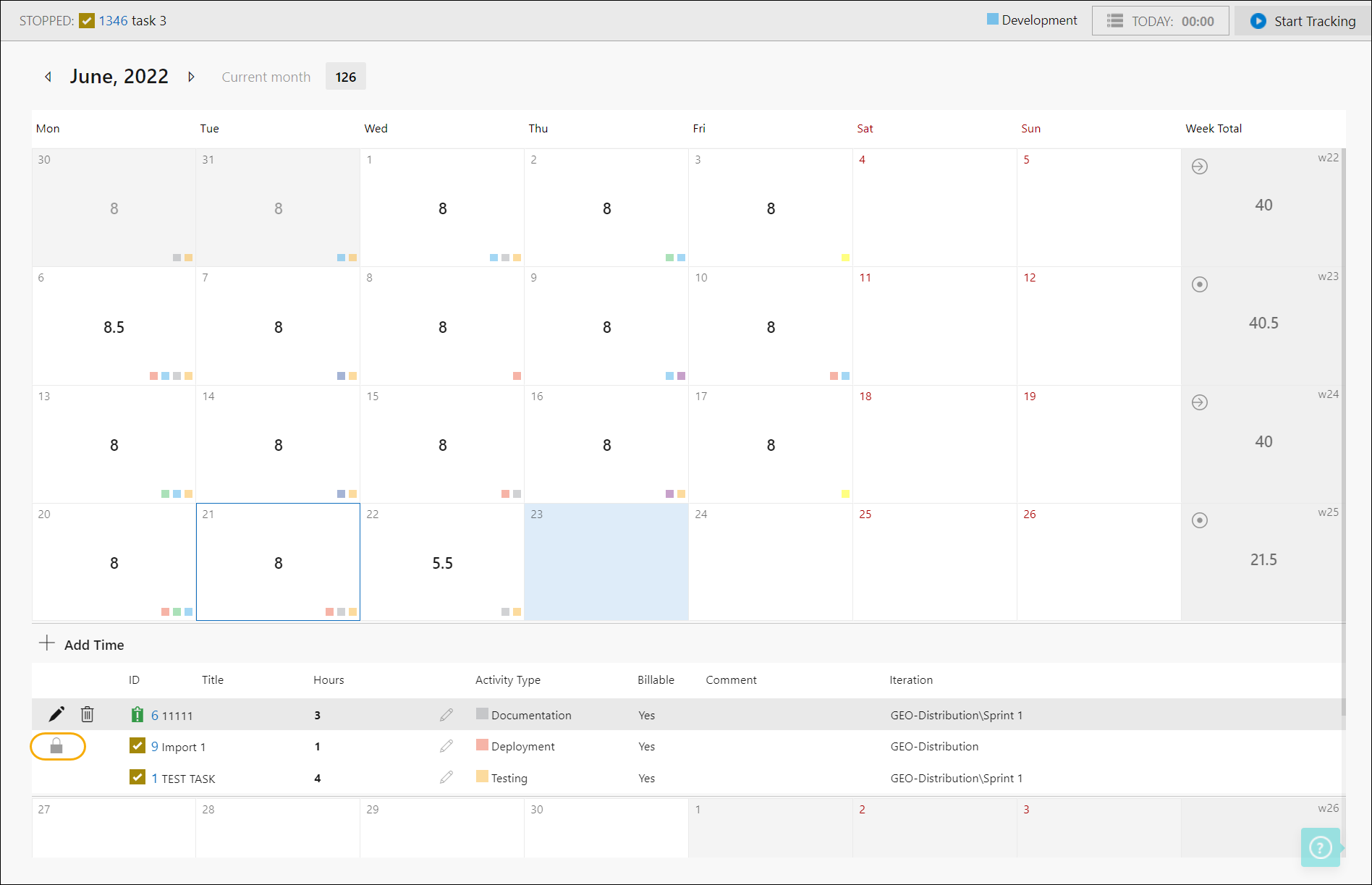Edit hours pencil for TEST TASK row

pyautogui.click(x=446, y=777)
